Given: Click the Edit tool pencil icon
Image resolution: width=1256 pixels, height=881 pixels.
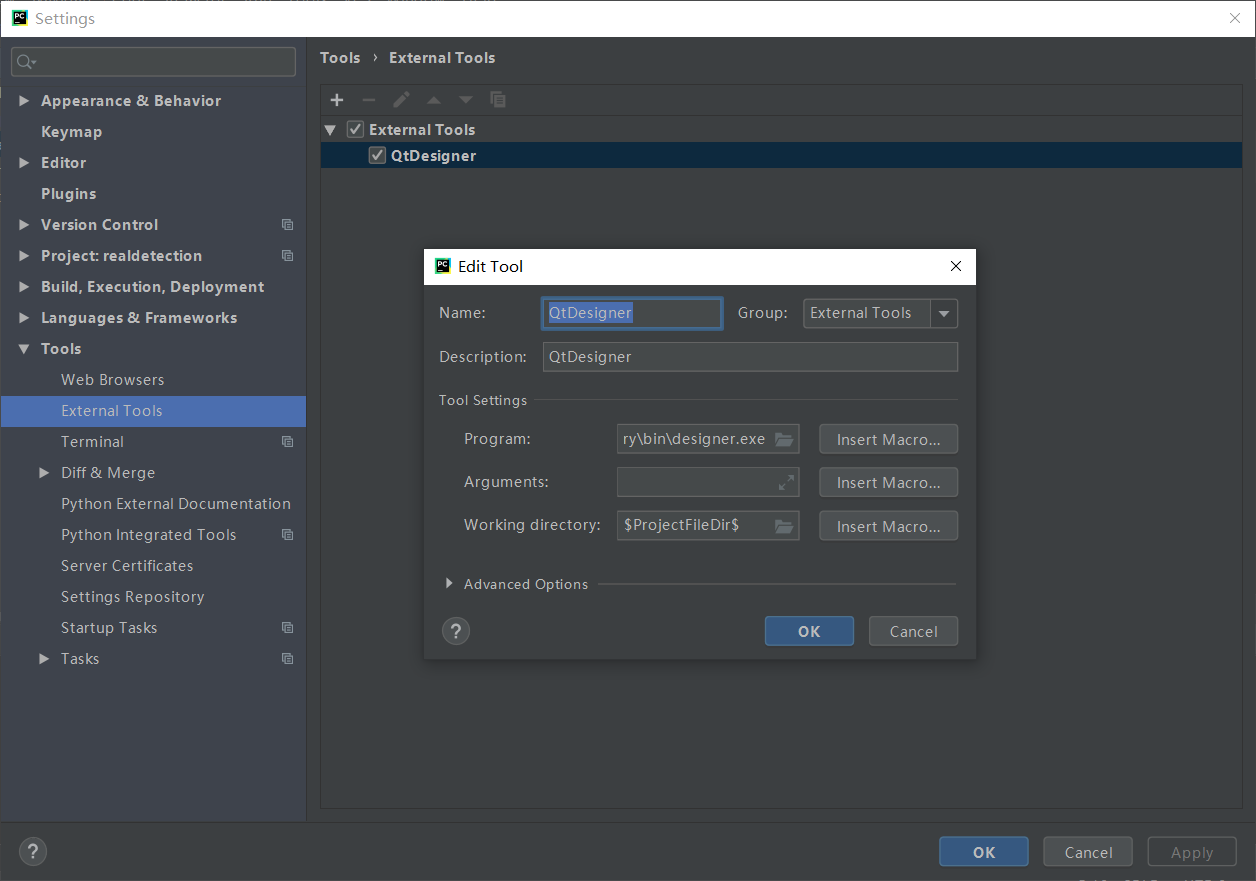Looking at the screenshot, I should pyautogui.click(x=401, y=100).
